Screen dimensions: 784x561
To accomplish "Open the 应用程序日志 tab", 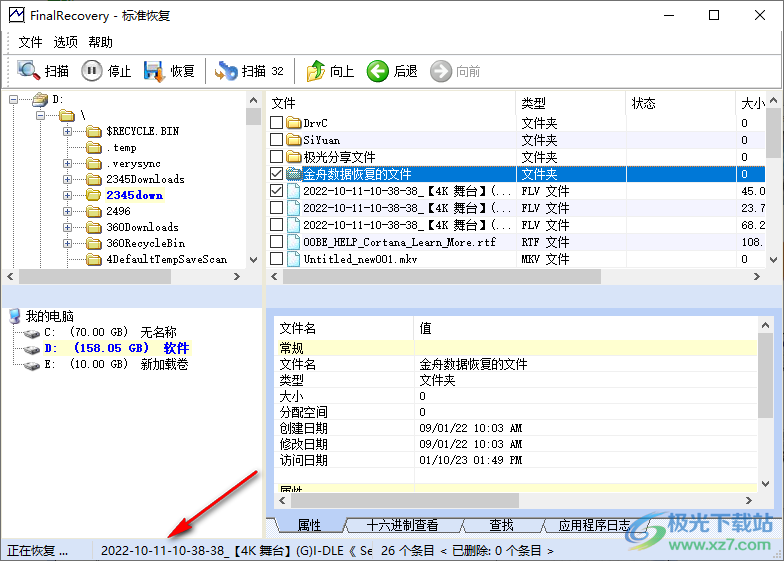I will point(594,525).
